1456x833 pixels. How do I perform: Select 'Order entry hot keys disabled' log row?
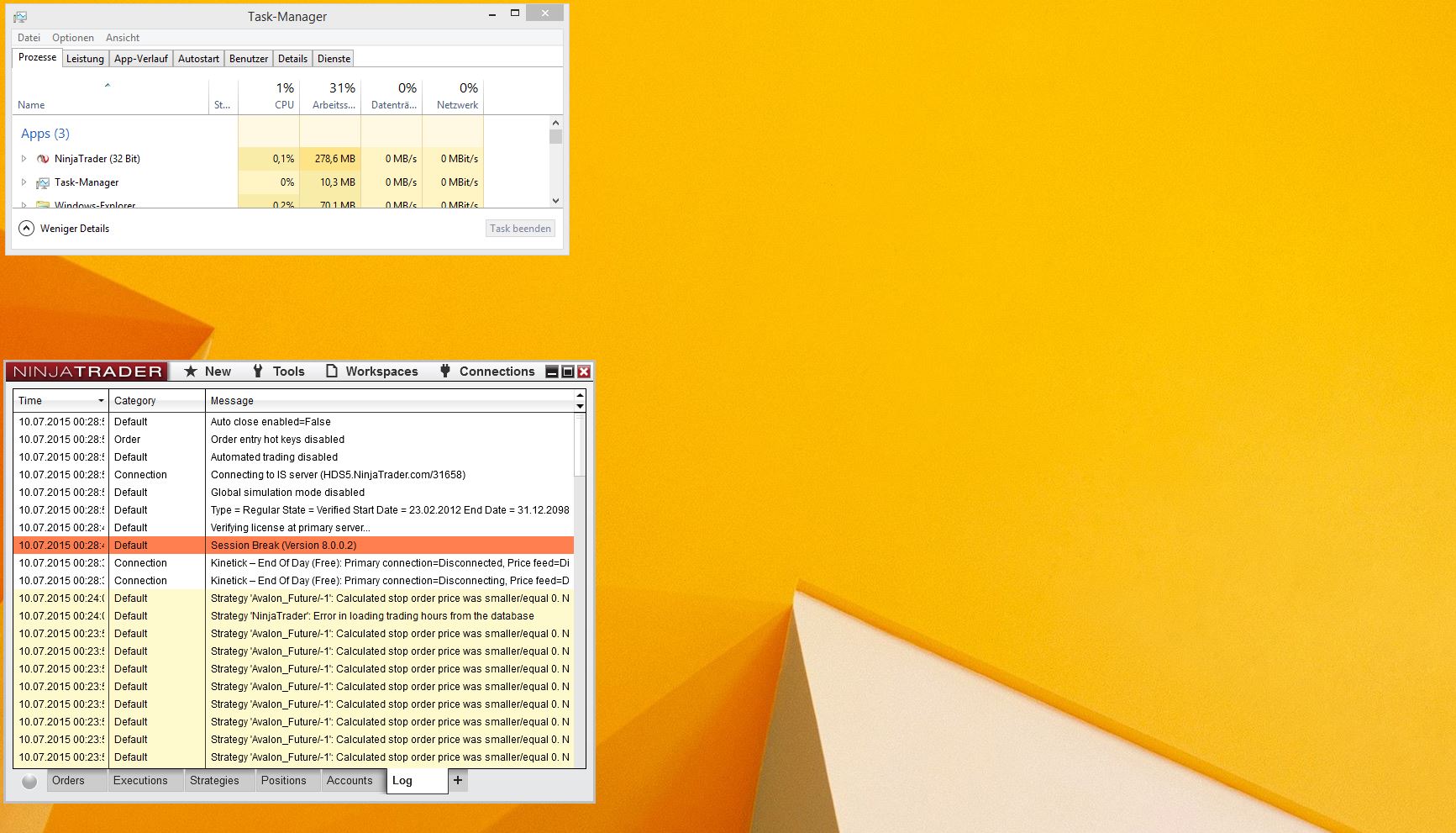(293, 440)
